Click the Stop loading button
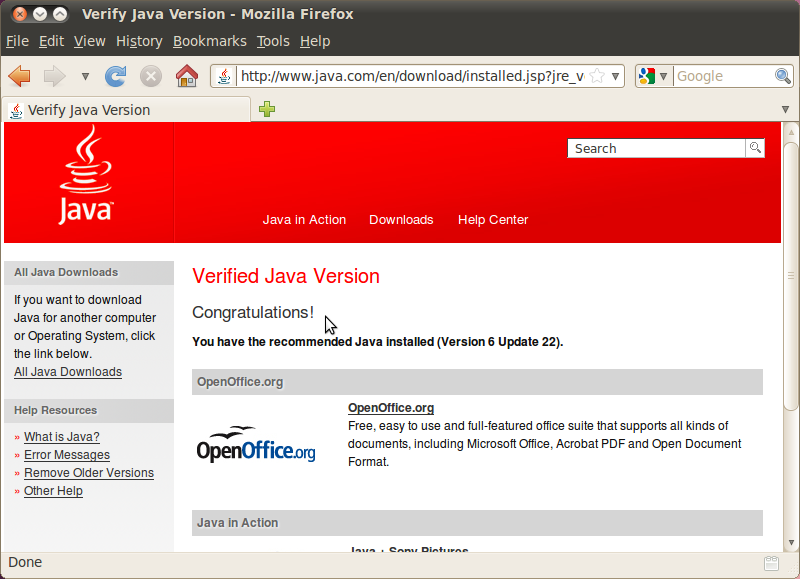800x579 pixels. [x=151, y=77]
